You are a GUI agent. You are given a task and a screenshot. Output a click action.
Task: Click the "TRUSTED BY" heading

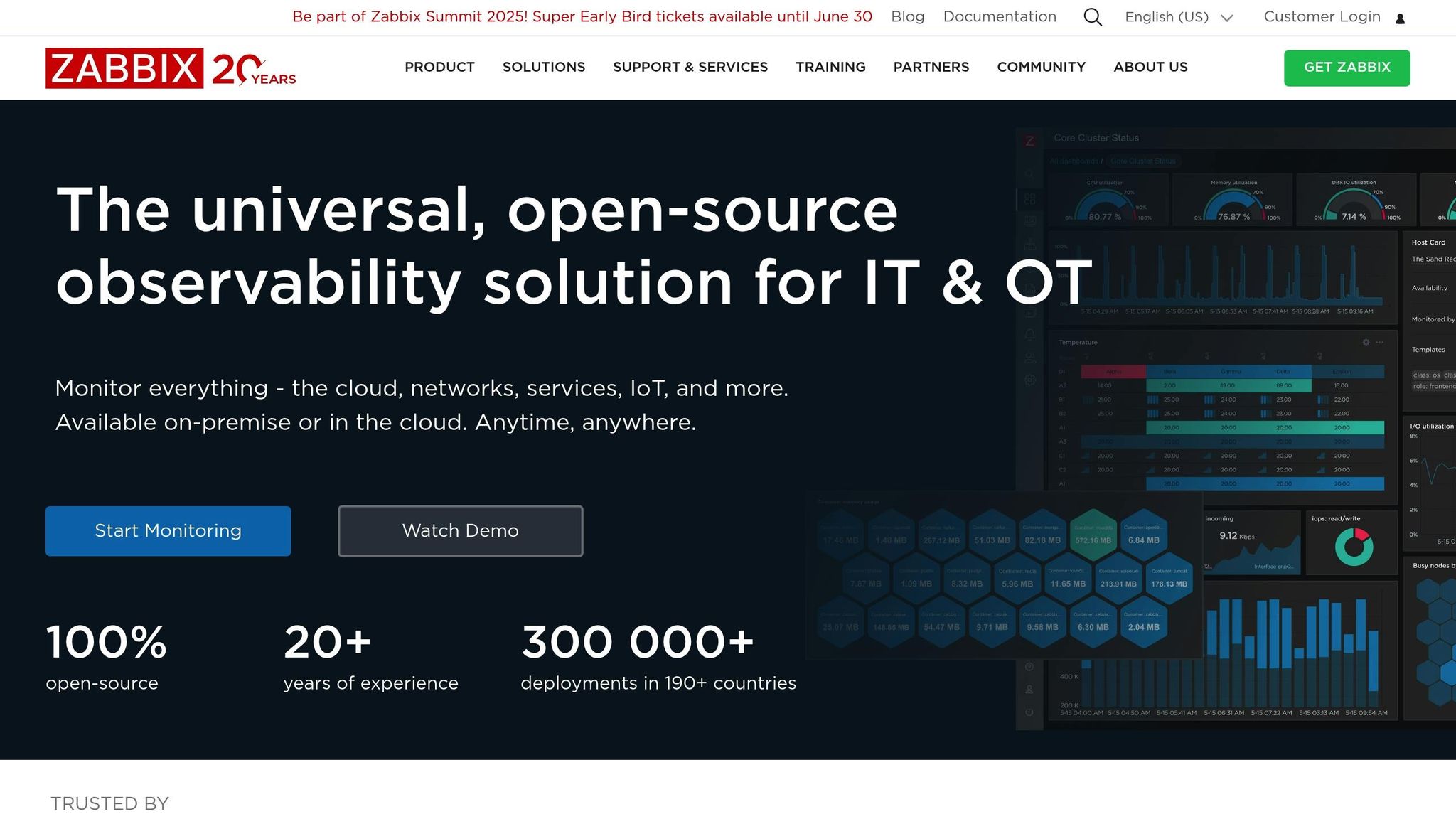[x=109, y=803]
